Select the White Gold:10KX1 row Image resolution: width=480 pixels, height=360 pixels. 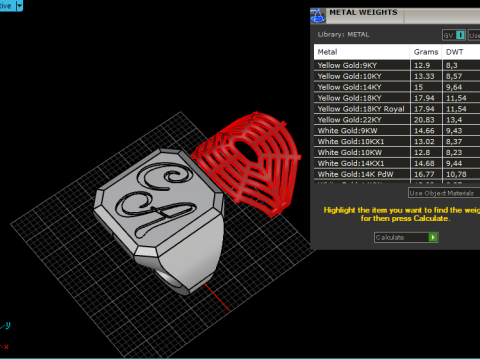tap(397, 142)
